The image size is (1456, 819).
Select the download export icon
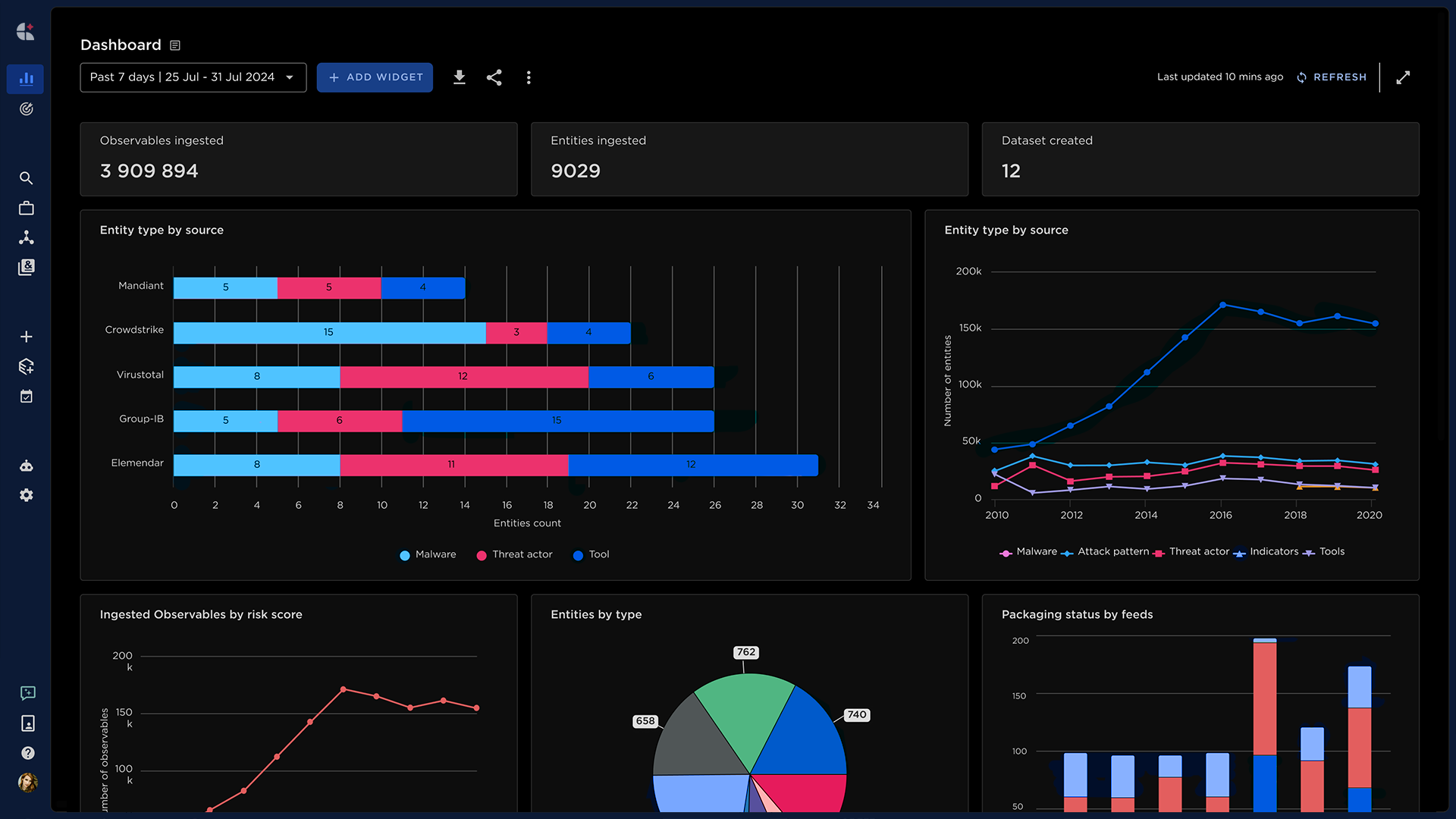[459, 77]
